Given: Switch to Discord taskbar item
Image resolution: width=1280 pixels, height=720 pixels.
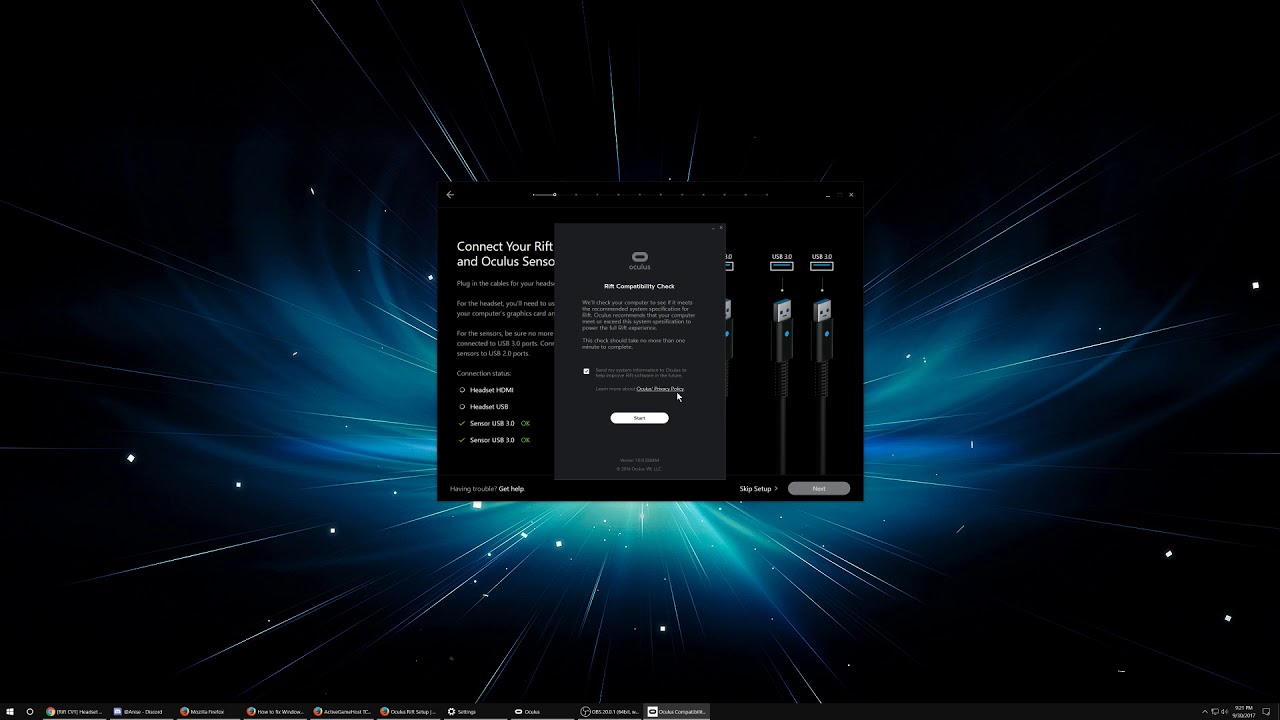Looking at the screenshot, I should coord(141,712).
